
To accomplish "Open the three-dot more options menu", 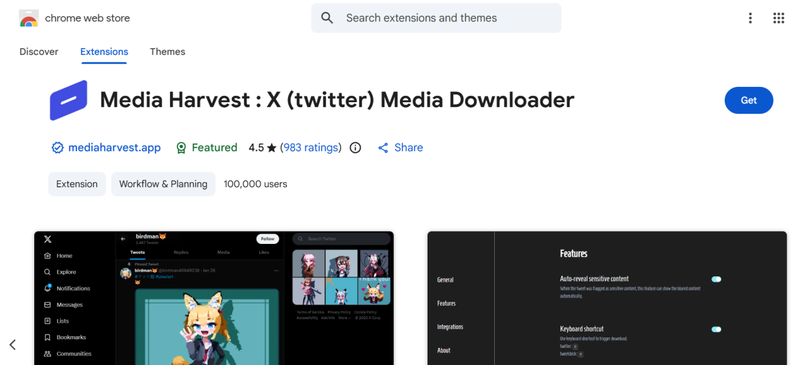I will click(x=750, y=18).
